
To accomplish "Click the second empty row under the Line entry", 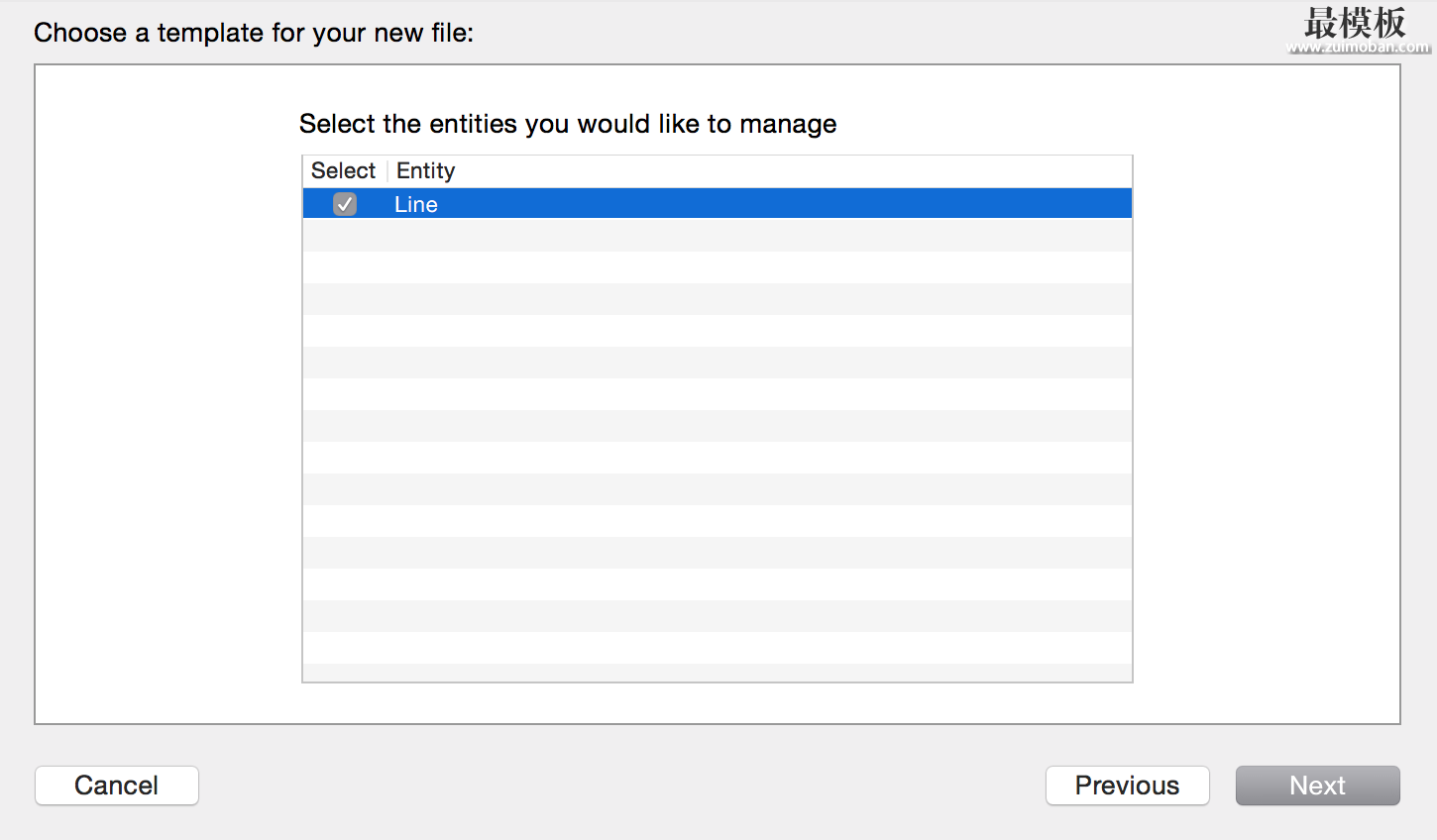I will [718, 266].
